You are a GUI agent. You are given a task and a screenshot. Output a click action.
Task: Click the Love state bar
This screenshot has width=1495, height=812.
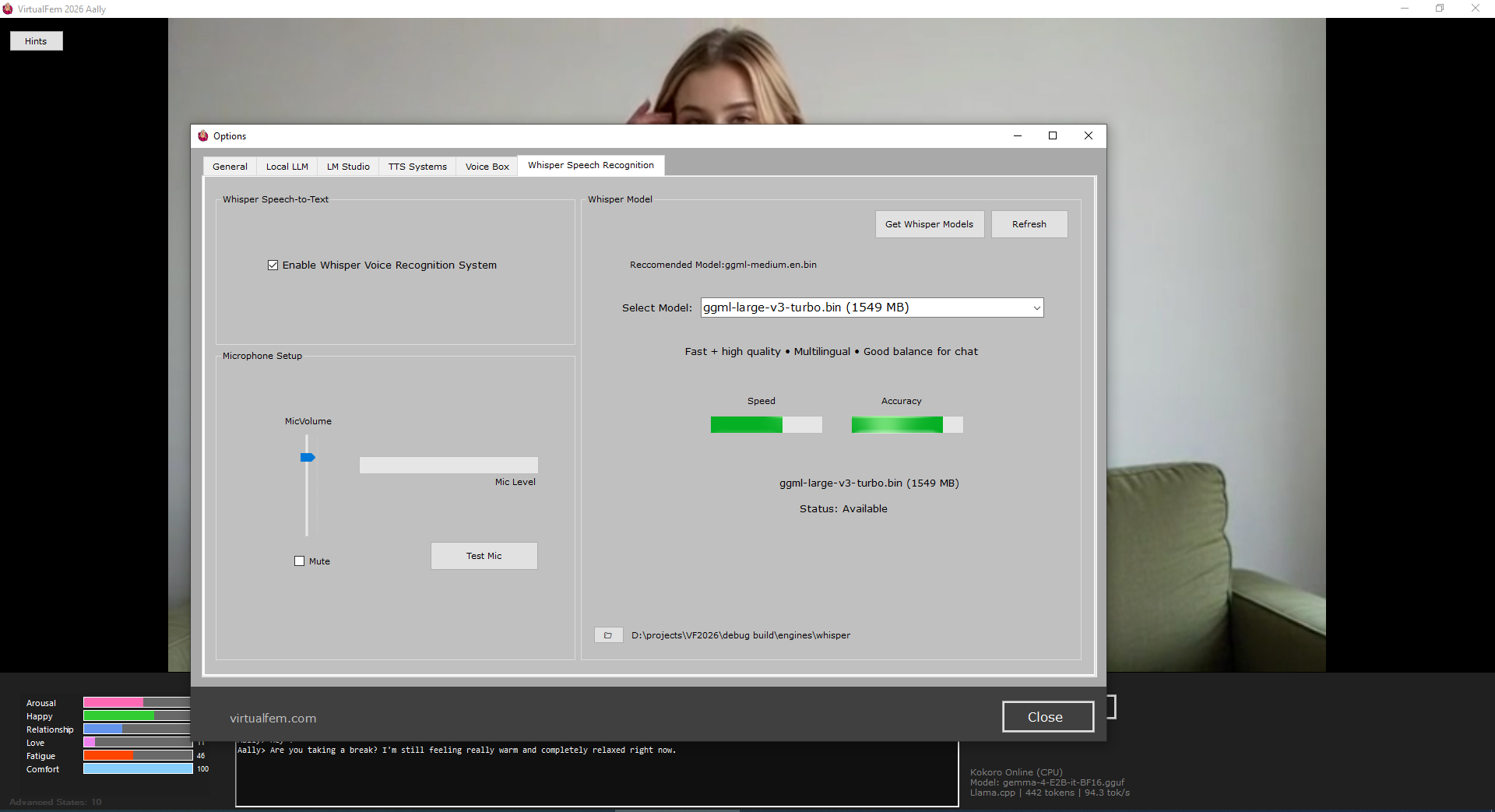137,742
